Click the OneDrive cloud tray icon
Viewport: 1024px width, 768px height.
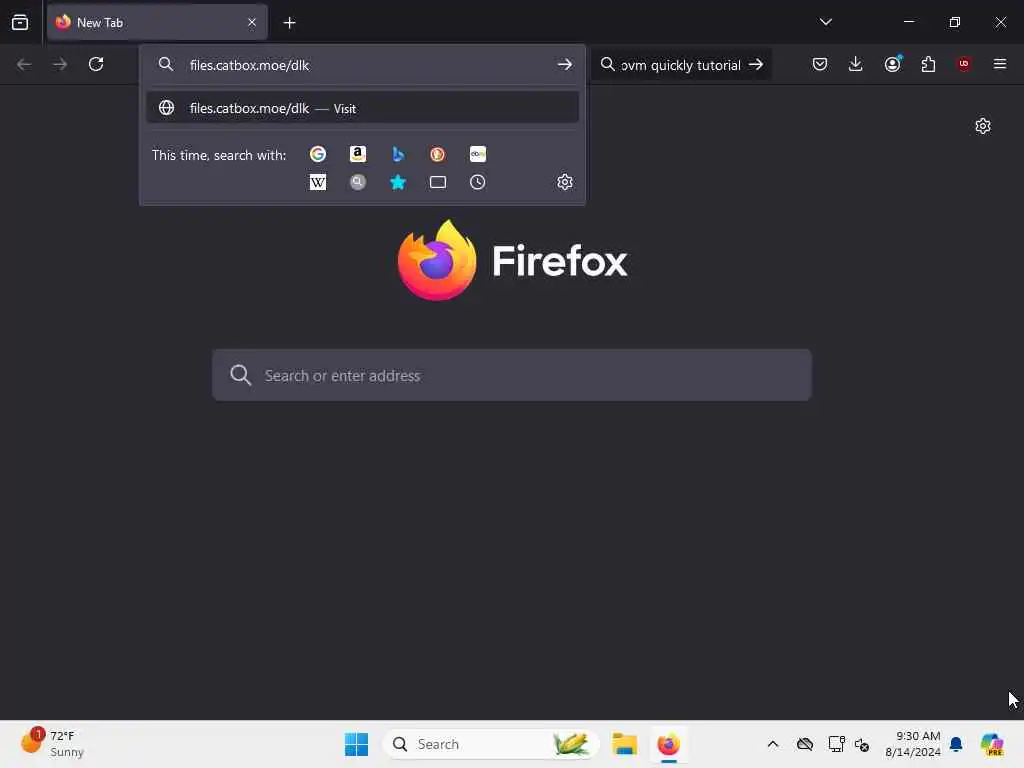point(805,744)
